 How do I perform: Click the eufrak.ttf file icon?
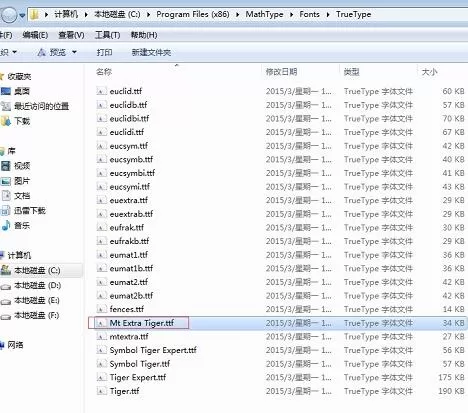(101, 227)
